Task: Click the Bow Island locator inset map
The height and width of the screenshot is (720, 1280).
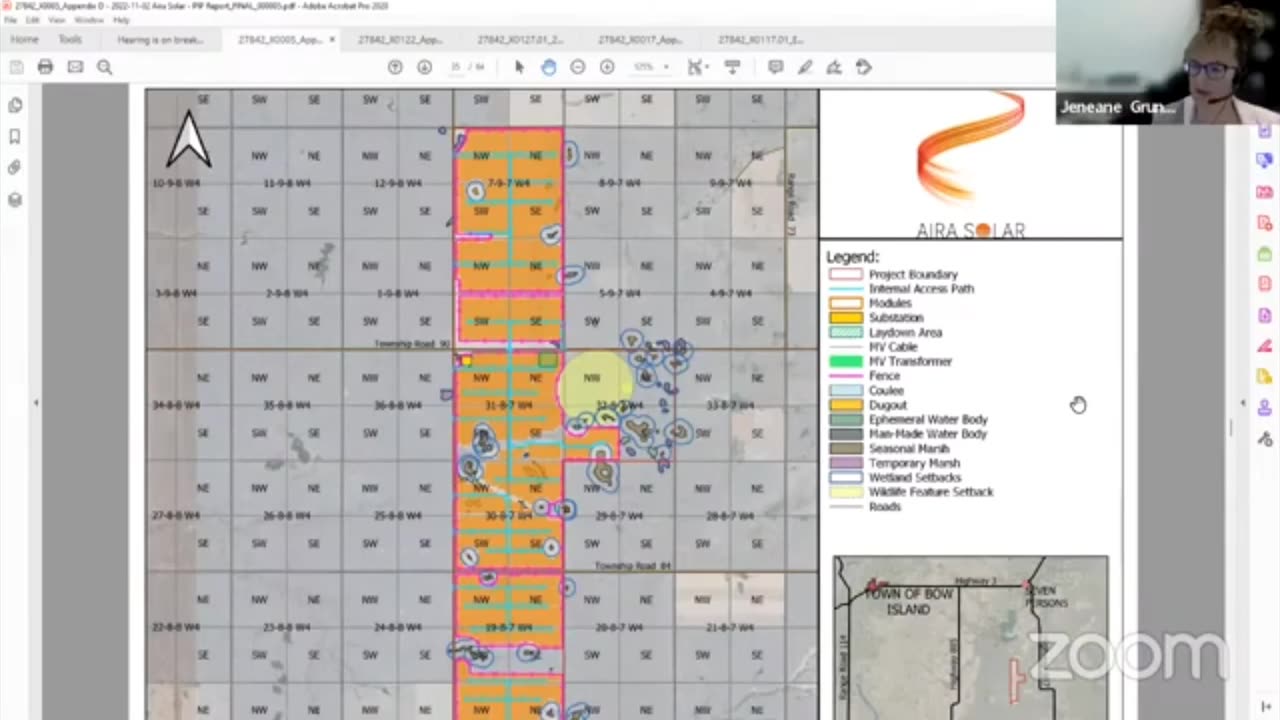Action: point(970,637)
